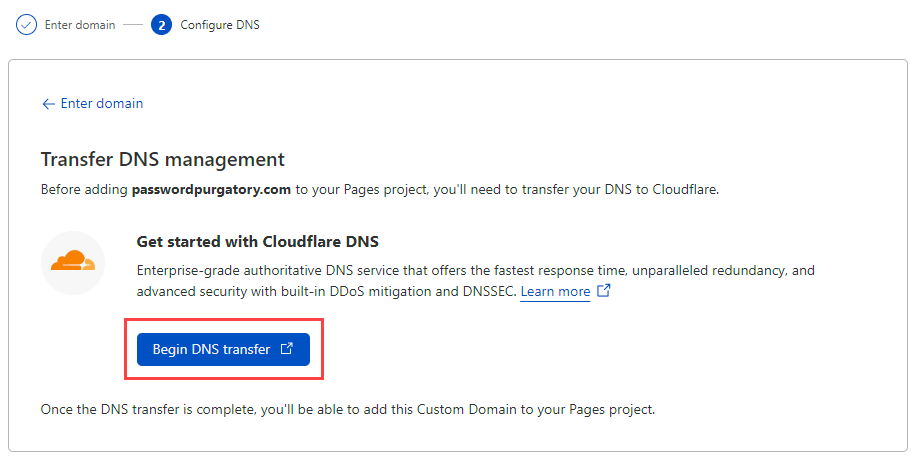Click the line mentioning DDoS mitigation and DNSSEC
The width and height of the screenshot is (917, 460).
point(327,291)
